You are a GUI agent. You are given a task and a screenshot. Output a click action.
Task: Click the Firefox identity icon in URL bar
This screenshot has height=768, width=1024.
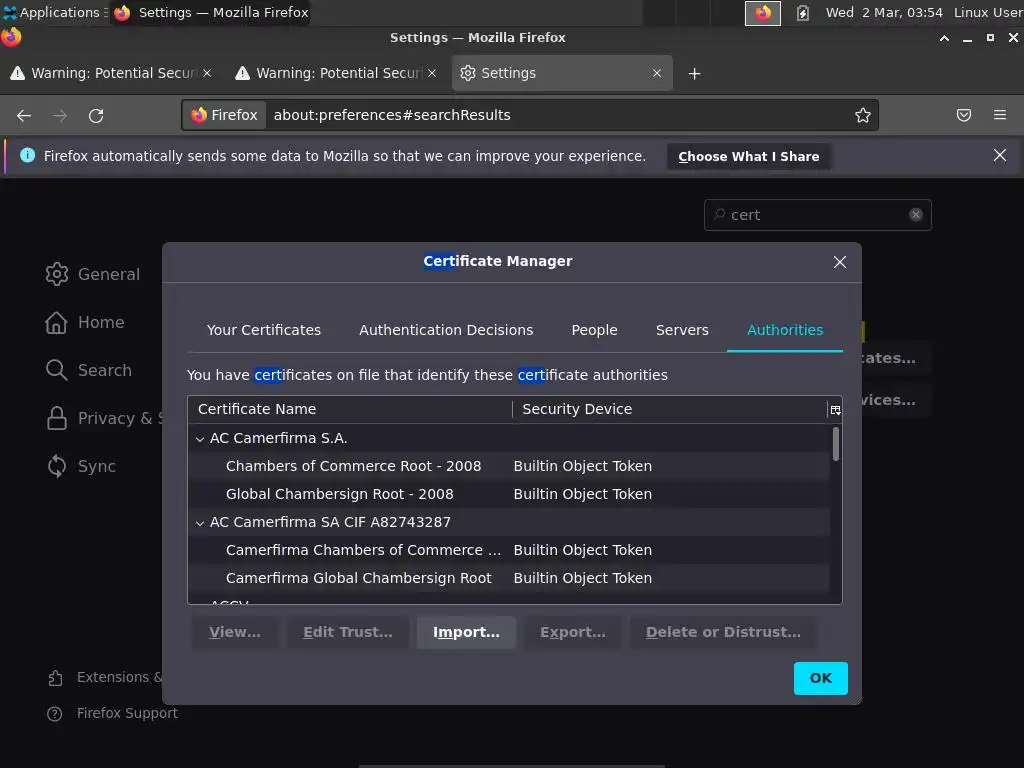point(224,116)
